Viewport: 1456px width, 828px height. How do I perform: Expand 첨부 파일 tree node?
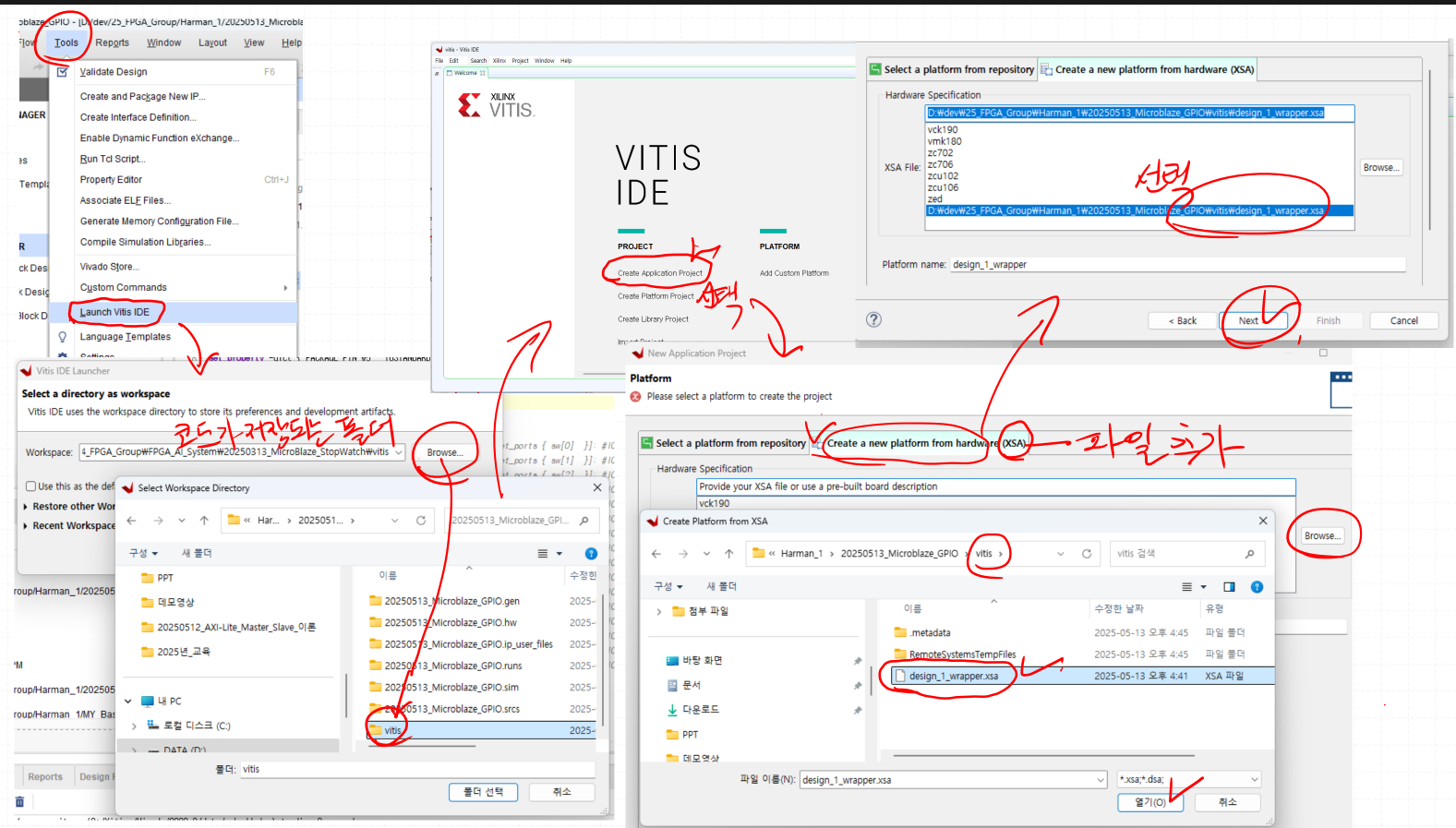[658, 611]
